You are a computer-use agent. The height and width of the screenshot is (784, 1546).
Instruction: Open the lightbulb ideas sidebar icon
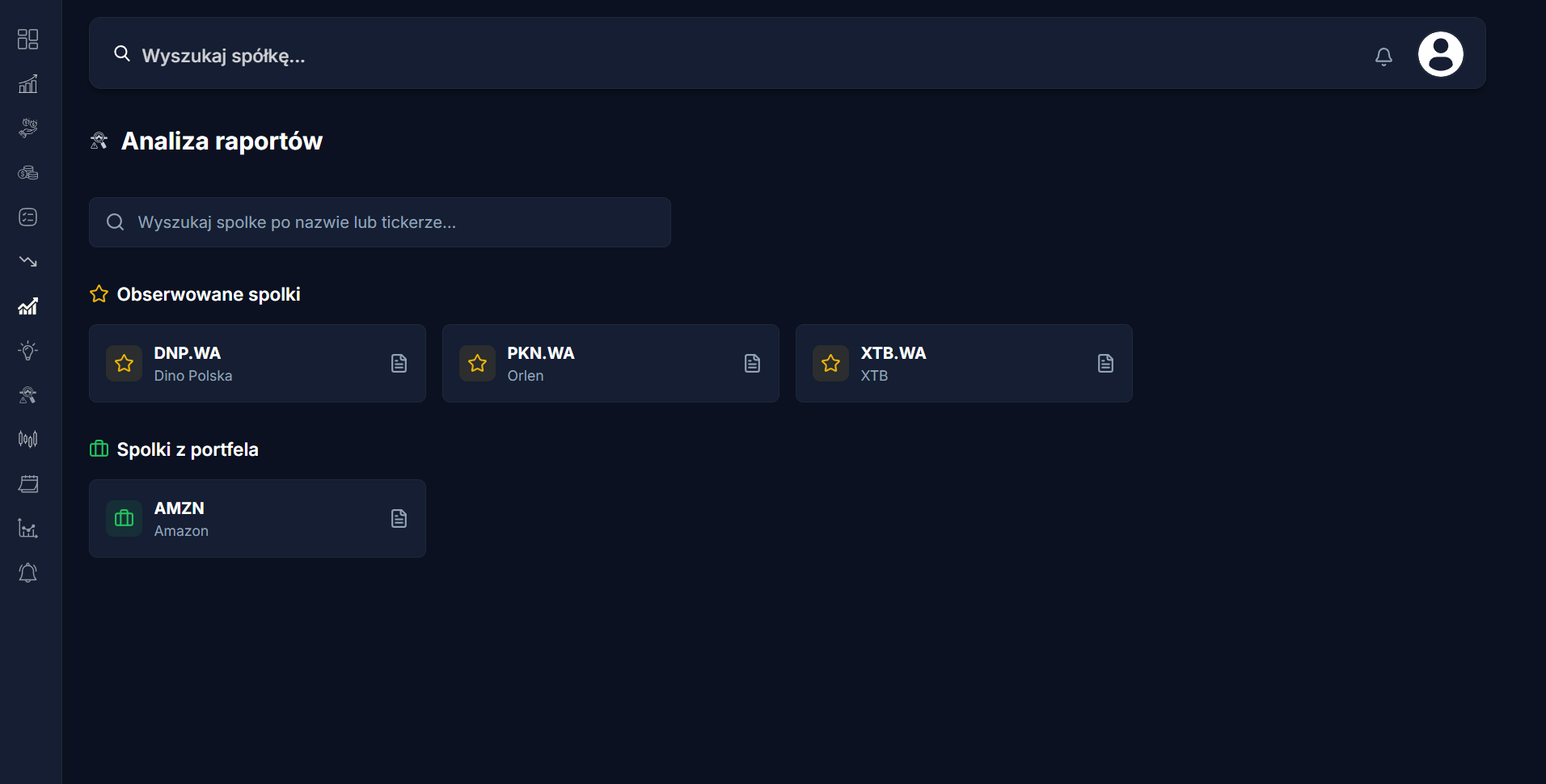click(x=28, y=351)
